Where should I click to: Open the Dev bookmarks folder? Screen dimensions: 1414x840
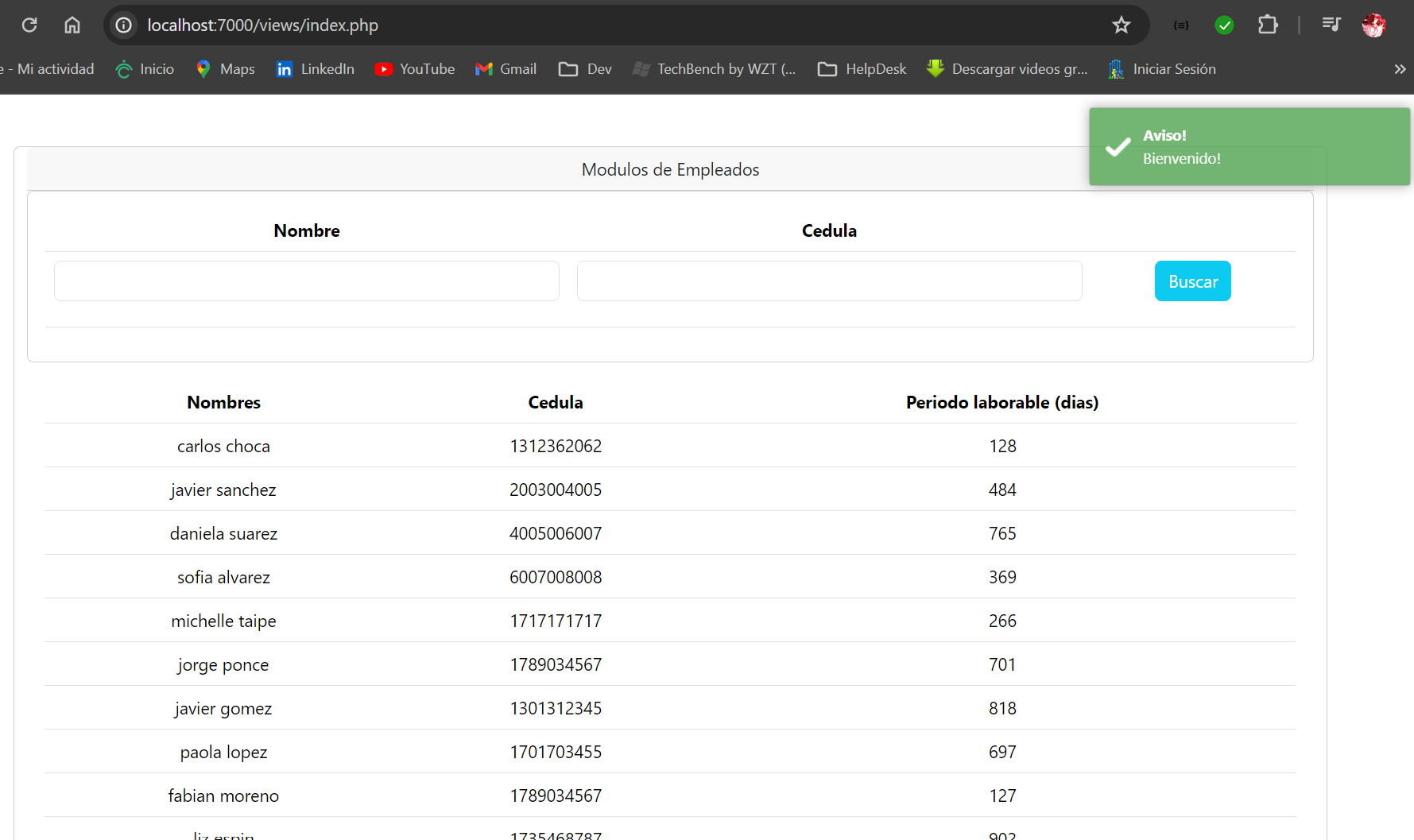point(585,69)
